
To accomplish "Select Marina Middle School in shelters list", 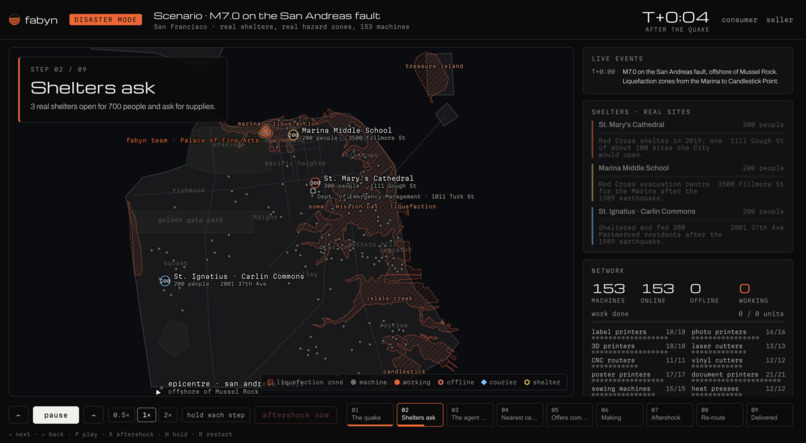I will pos(688,182).
